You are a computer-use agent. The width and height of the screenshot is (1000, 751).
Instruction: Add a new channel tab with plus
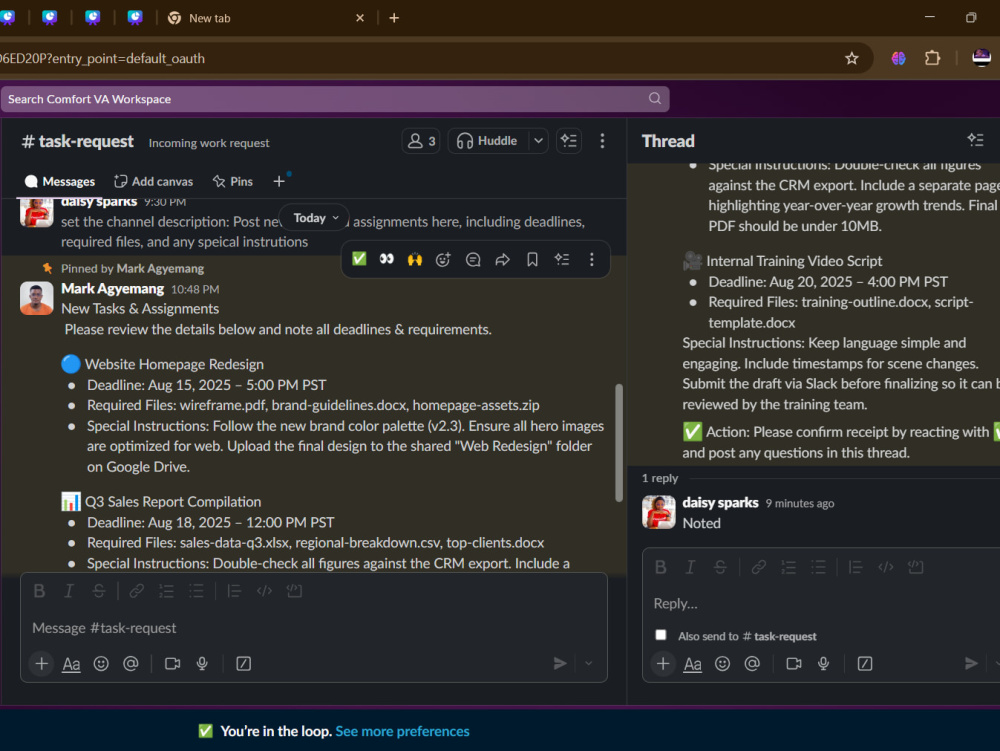click(x=279, y=182)
